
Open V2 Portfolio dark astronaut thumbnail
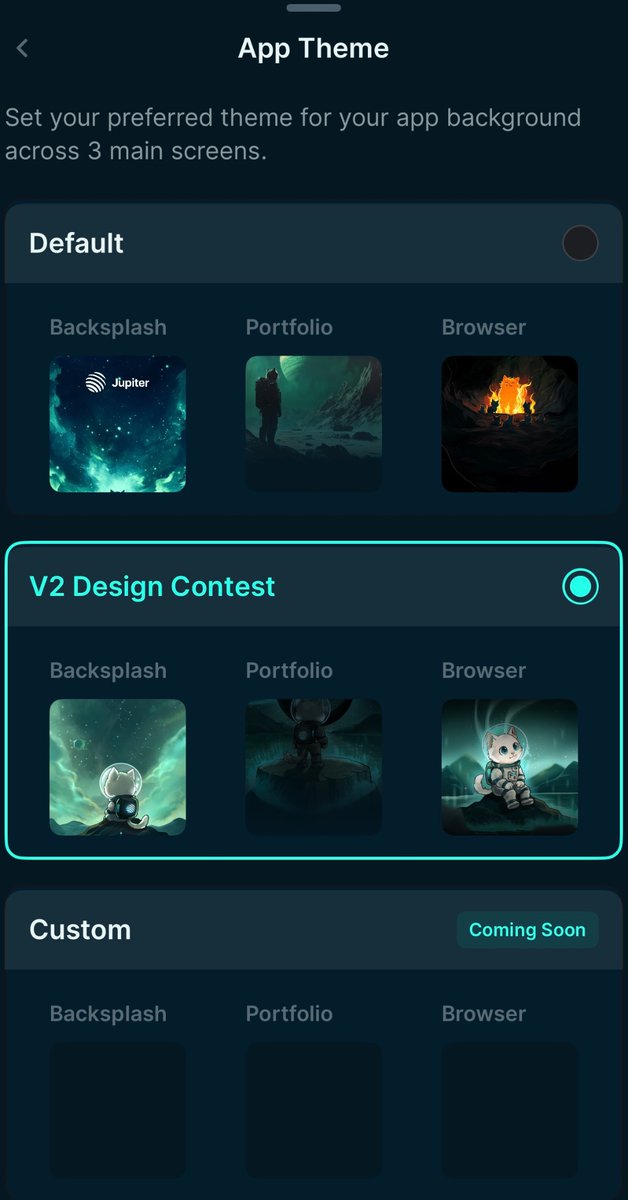314,767
